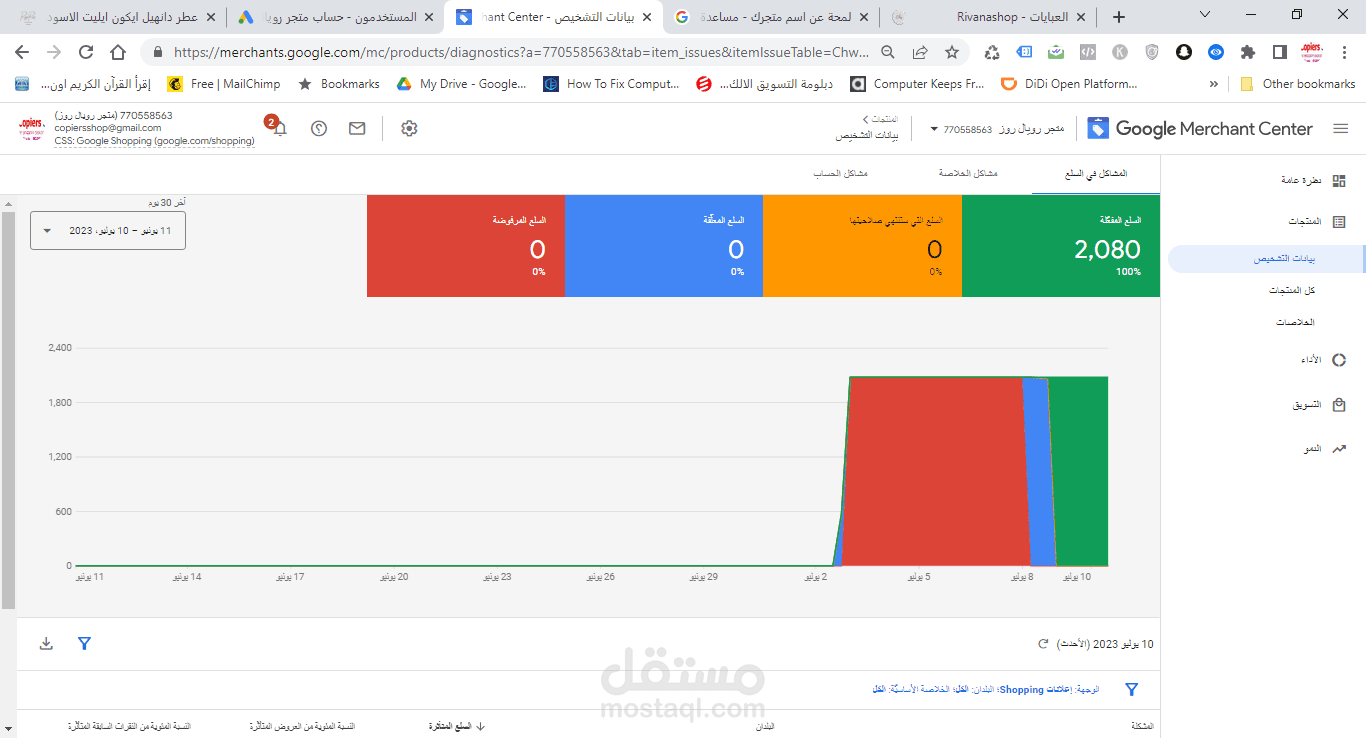Open the Chrome side panel

point(1279,52)
